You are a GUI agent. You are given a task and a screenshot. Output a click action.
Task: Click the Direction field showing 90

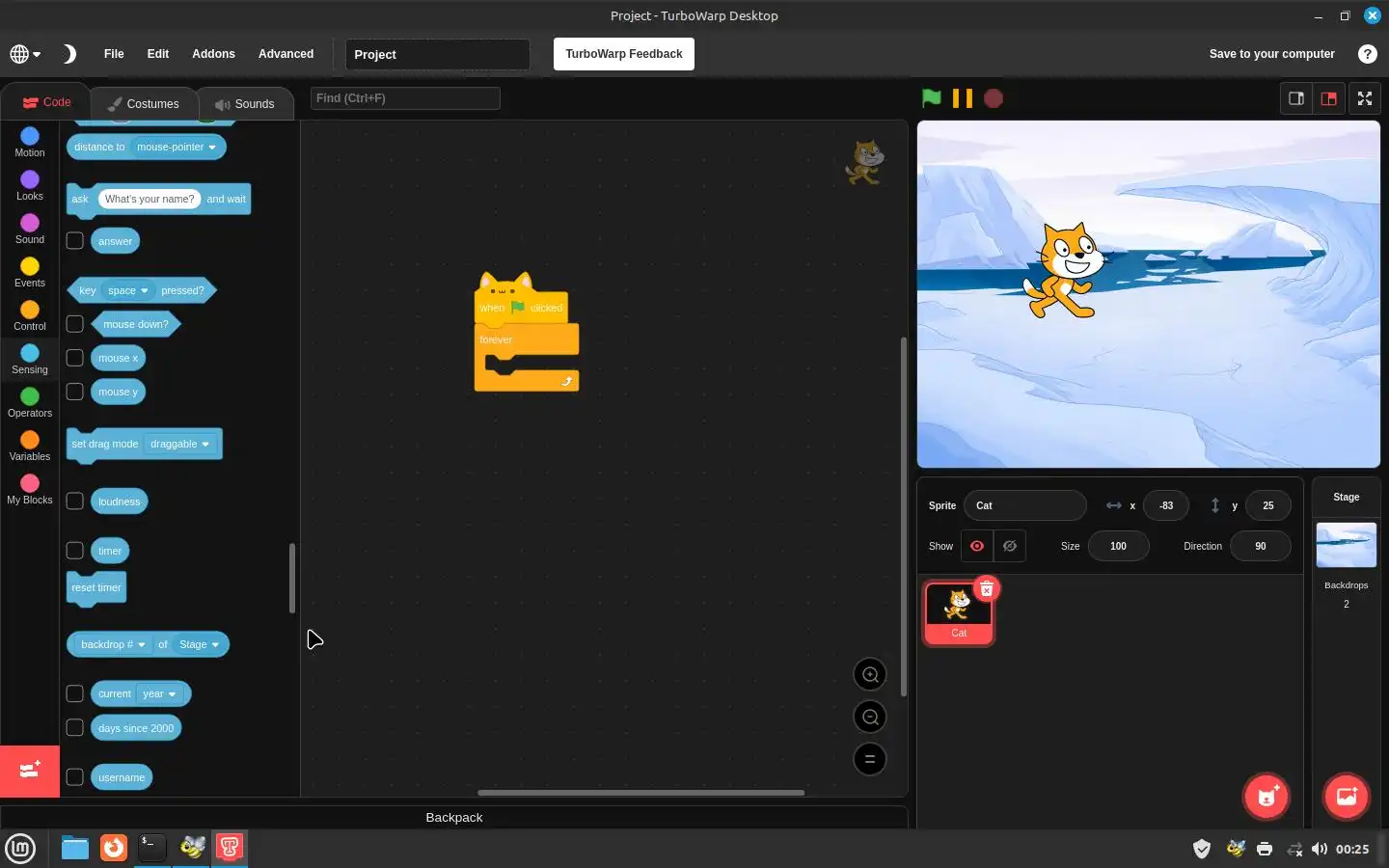(1261, 546)
